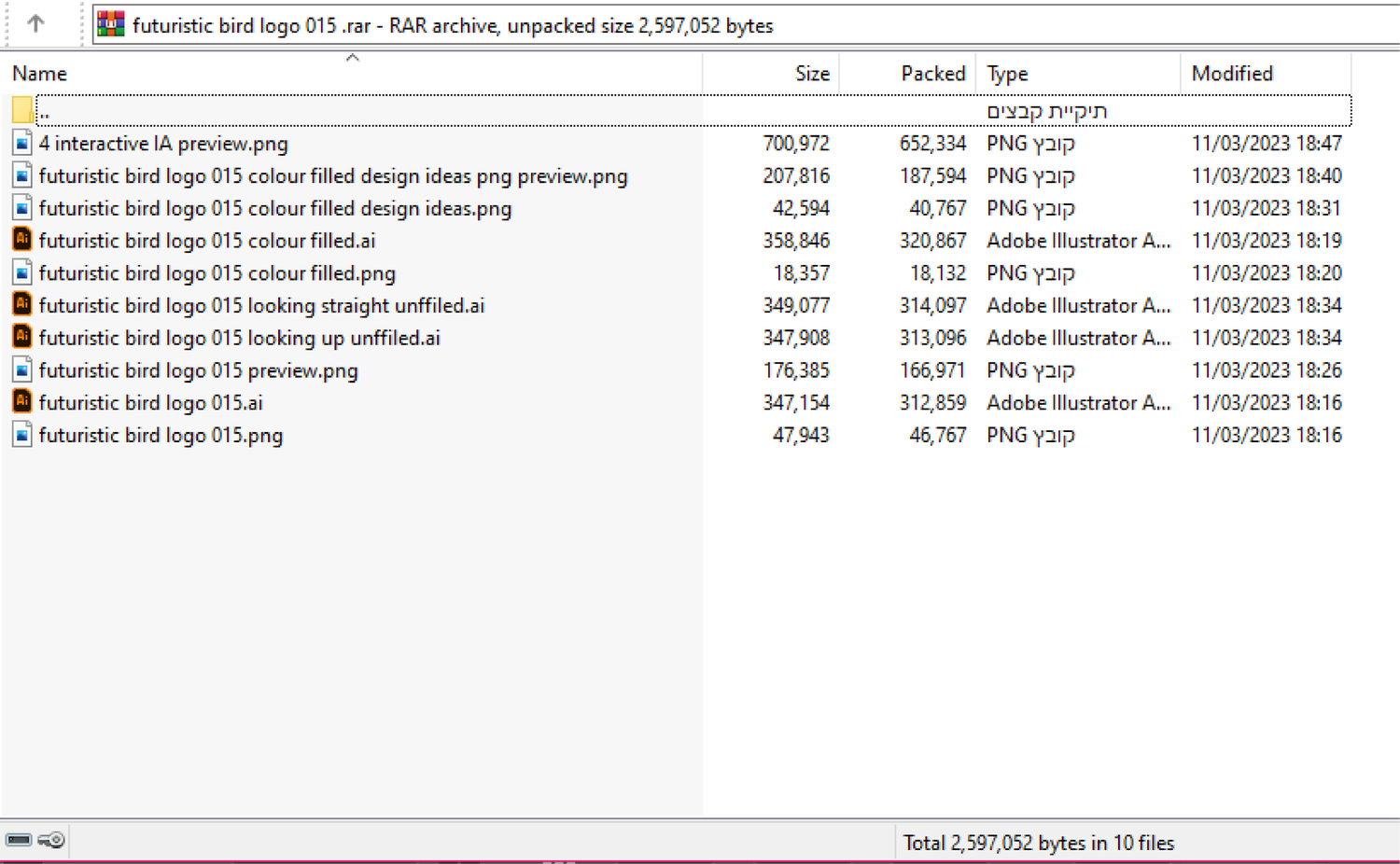The image size is (1400, 864).
Task: Select 'colour filled design ideas png preview.png' file name
Action: (x=333, y=176)
